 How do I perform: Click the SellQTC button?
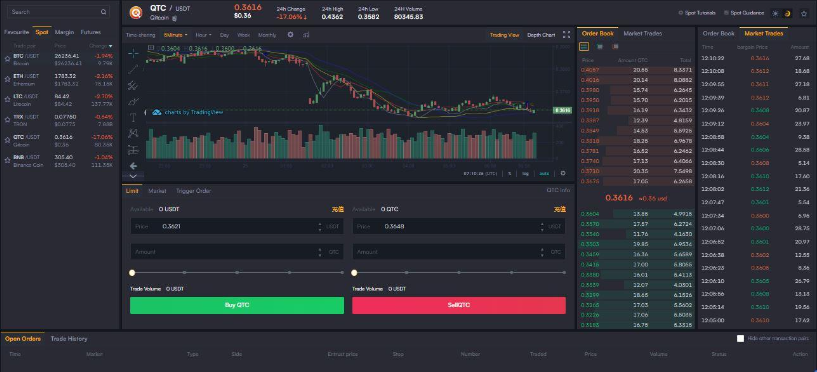click(459, 305)
